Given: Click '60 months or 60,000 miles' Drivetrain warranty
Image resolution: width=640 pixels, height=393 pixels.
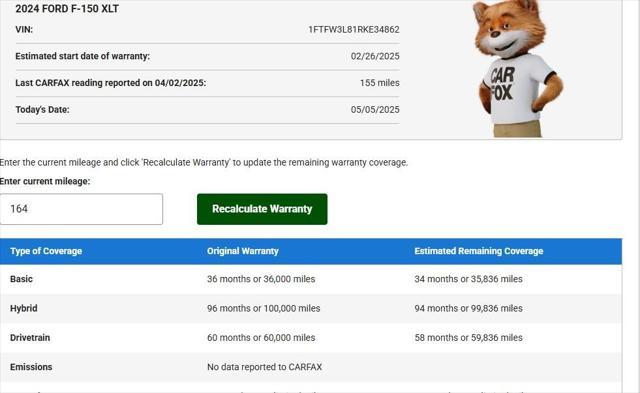Looking at the screenshot, I should [261, 338].
